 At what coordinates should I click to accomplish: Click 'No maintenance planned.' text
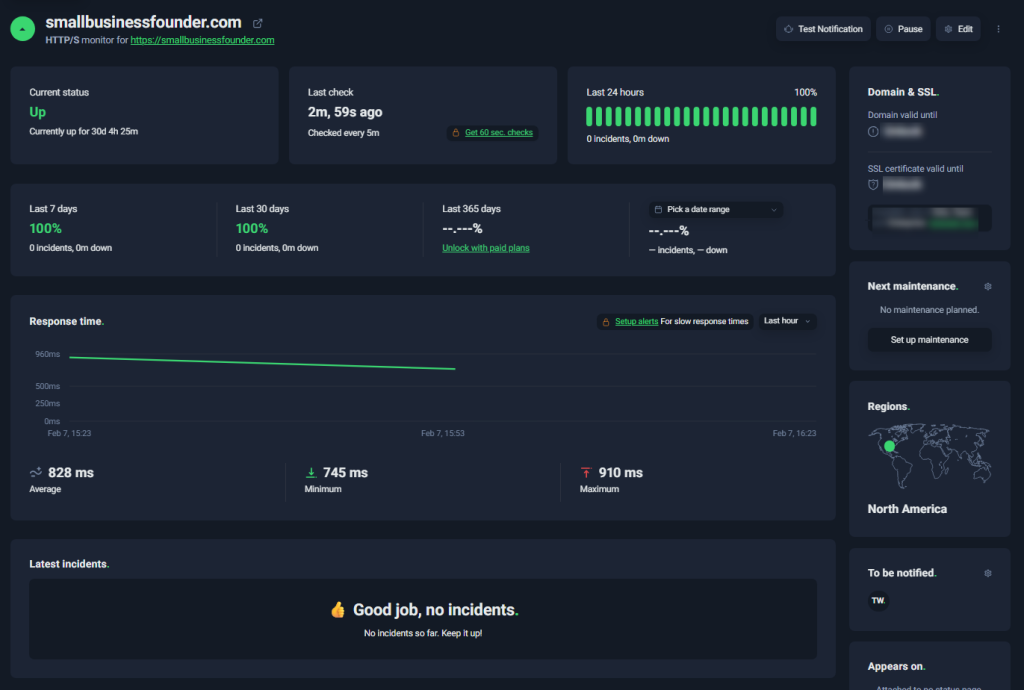[929, 310]
